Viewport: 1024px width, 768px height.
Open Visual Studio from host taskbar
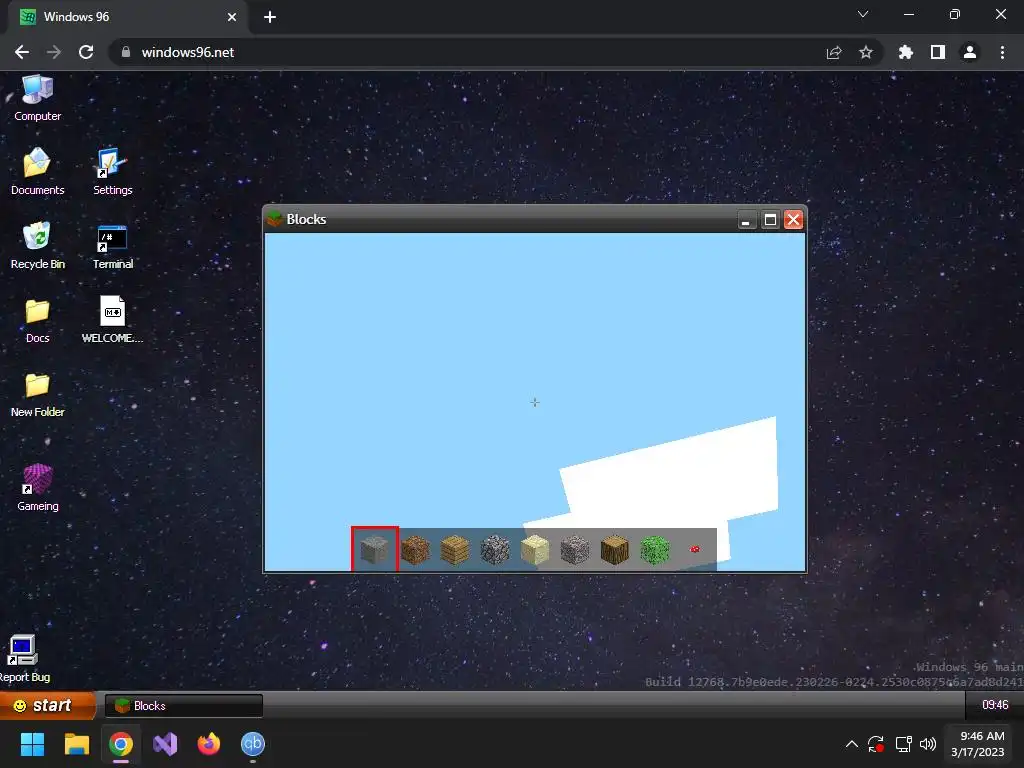165,744
